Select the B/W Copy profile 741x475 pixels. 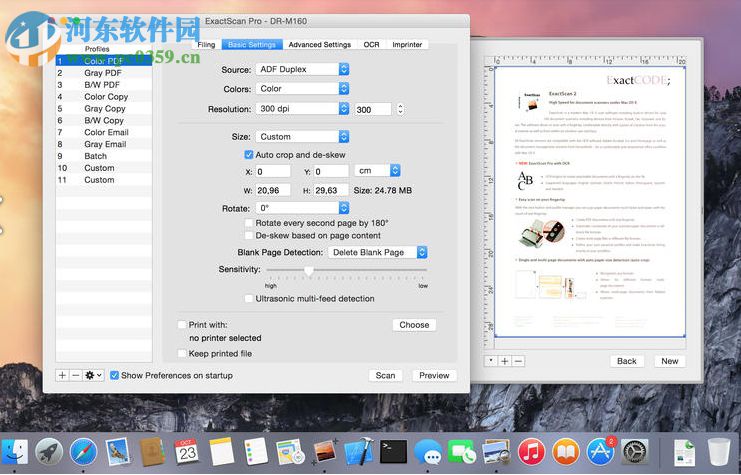[x=104, y=121]
